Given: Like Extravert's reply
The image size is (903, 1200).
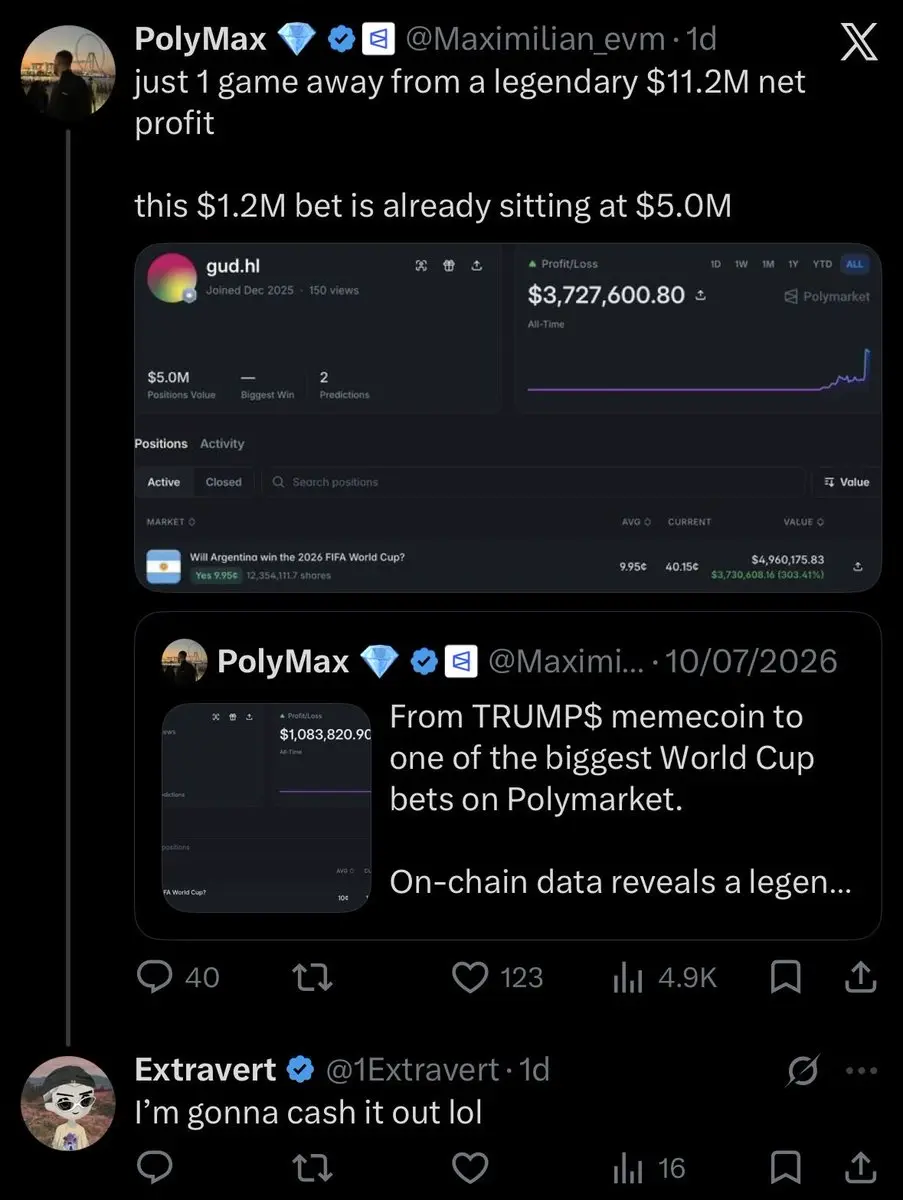Looking at the screenshot, I should (470, 1167).
